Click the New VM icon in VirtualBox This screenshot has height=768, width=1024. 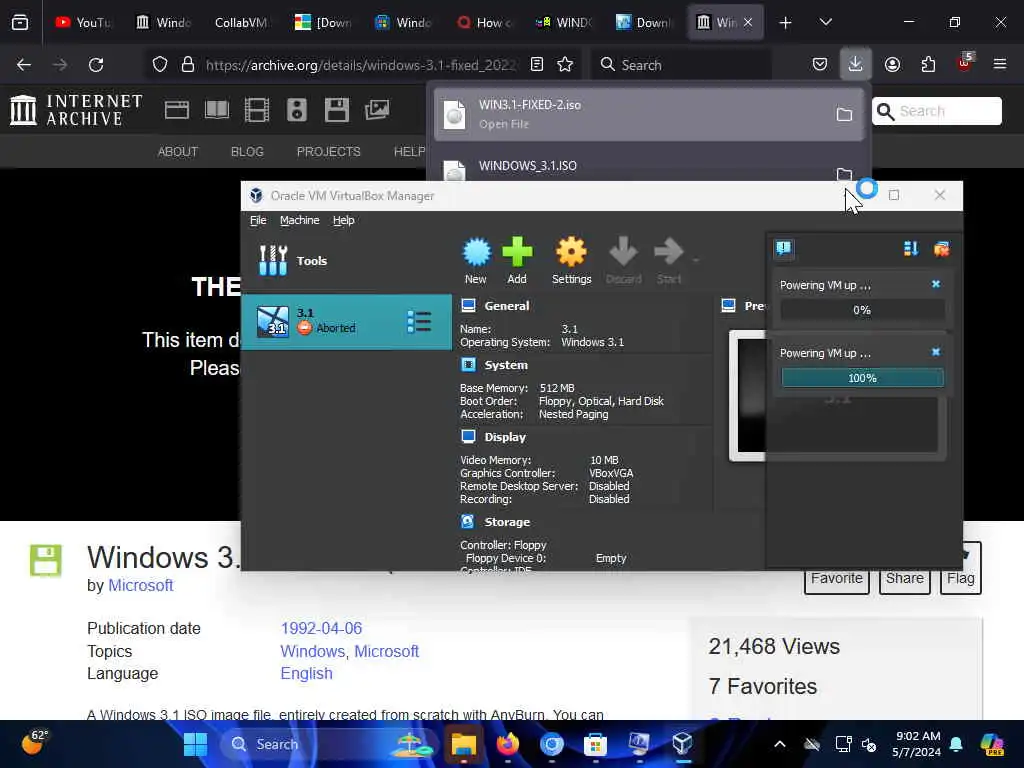tap(476, 261)
